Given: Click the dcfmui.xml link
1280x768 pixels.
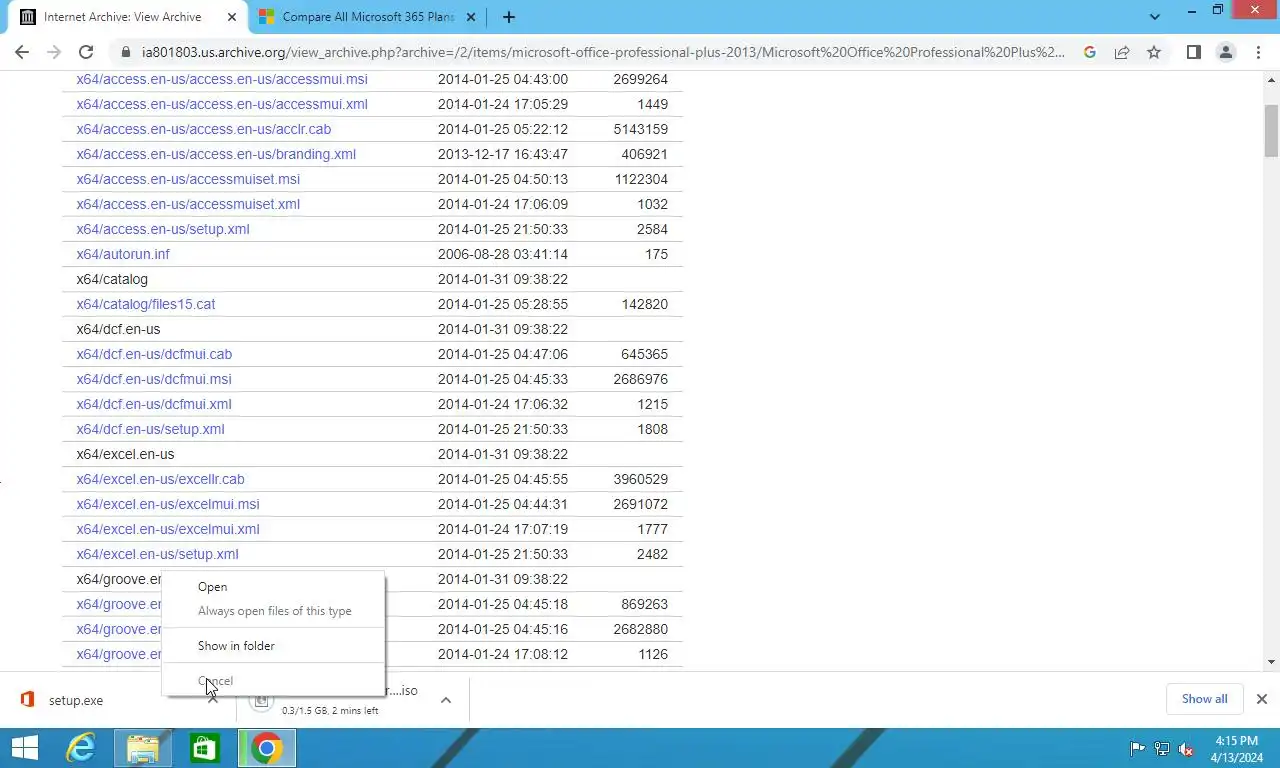Looking at the screenshot, I should pyautogui.click(x=154, y=404).
